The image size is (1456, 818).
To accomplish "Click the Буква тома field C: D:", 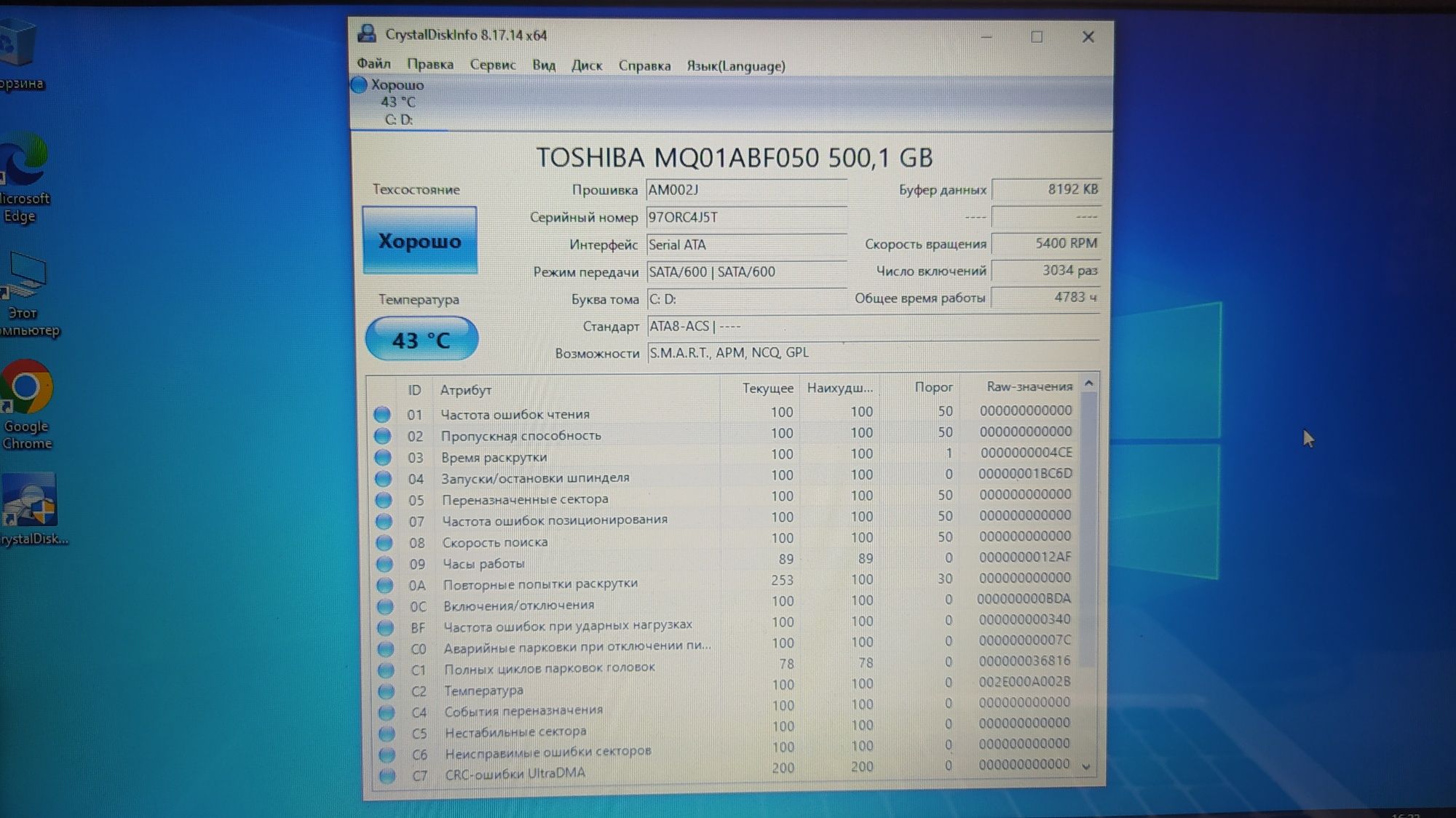I will point(746,298).
